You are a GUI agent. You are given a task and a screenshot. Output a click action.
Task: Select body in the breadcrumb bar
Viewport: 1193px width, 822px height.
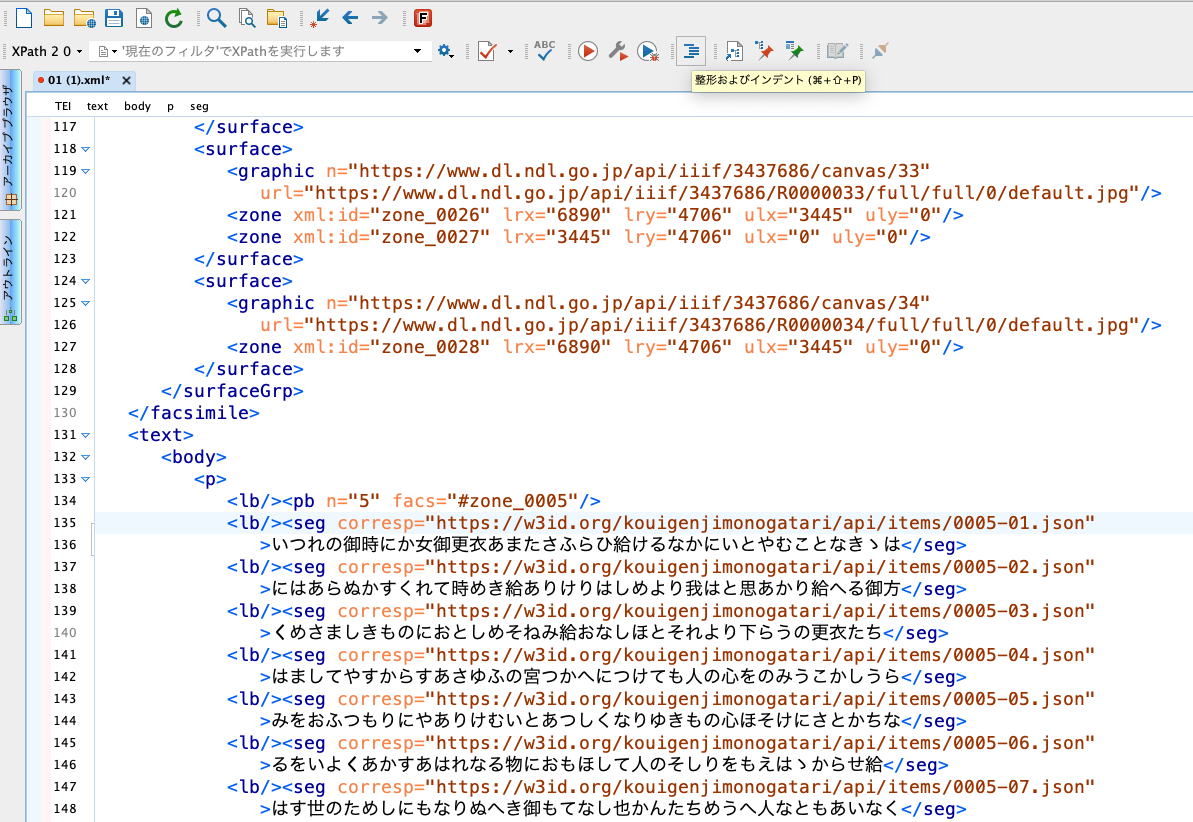[137, 106]
